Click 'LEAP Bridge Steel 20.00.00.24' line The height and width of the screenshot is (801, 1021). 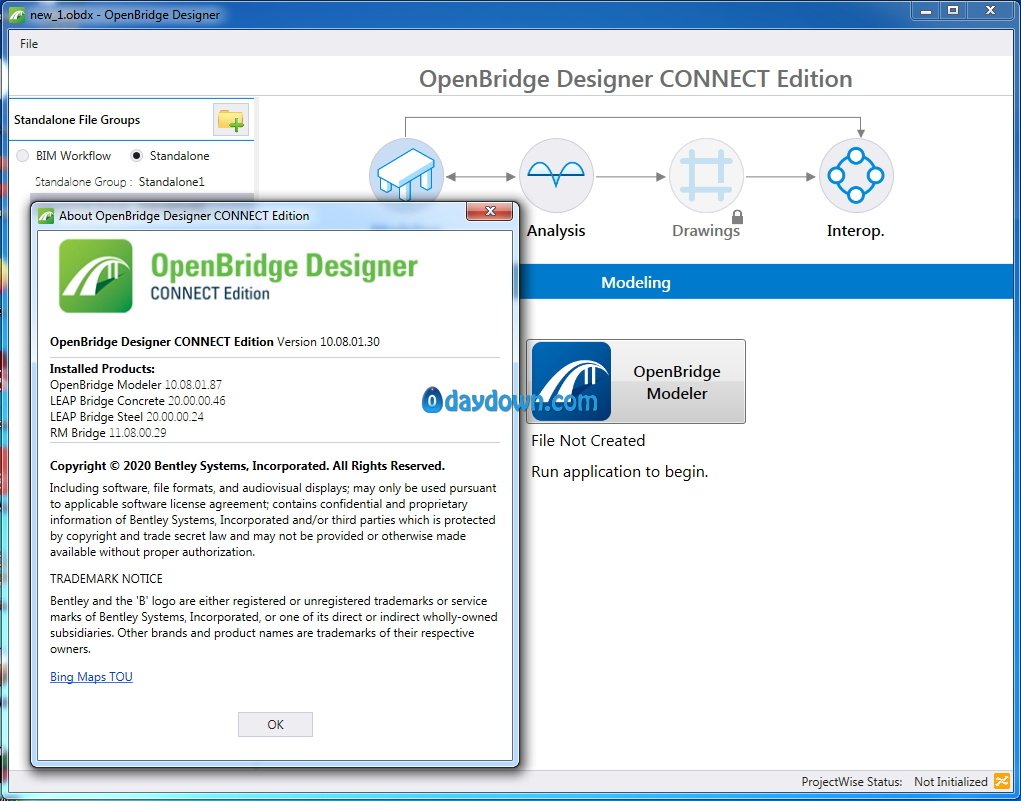[127, 417]
